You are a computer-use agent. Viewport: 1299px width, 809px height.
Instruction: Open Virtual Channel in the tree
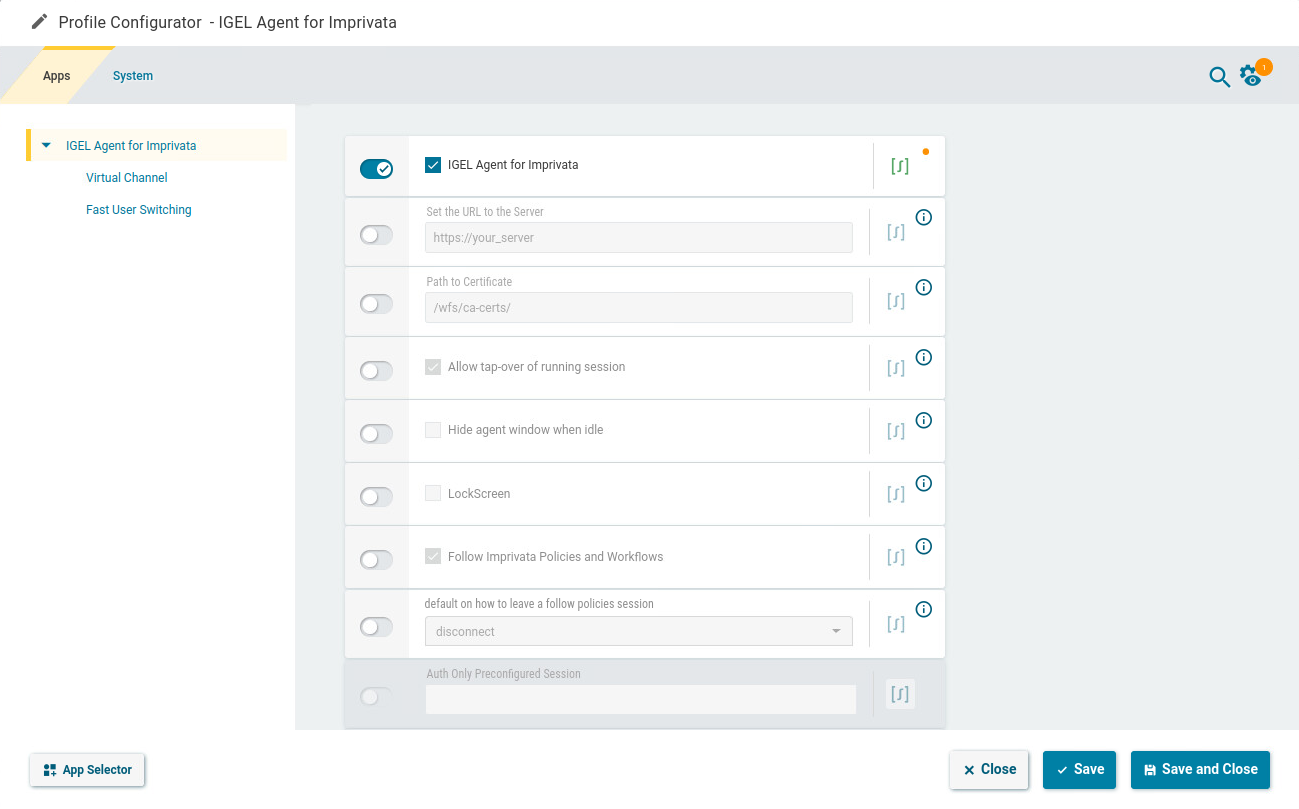[127, 178]
